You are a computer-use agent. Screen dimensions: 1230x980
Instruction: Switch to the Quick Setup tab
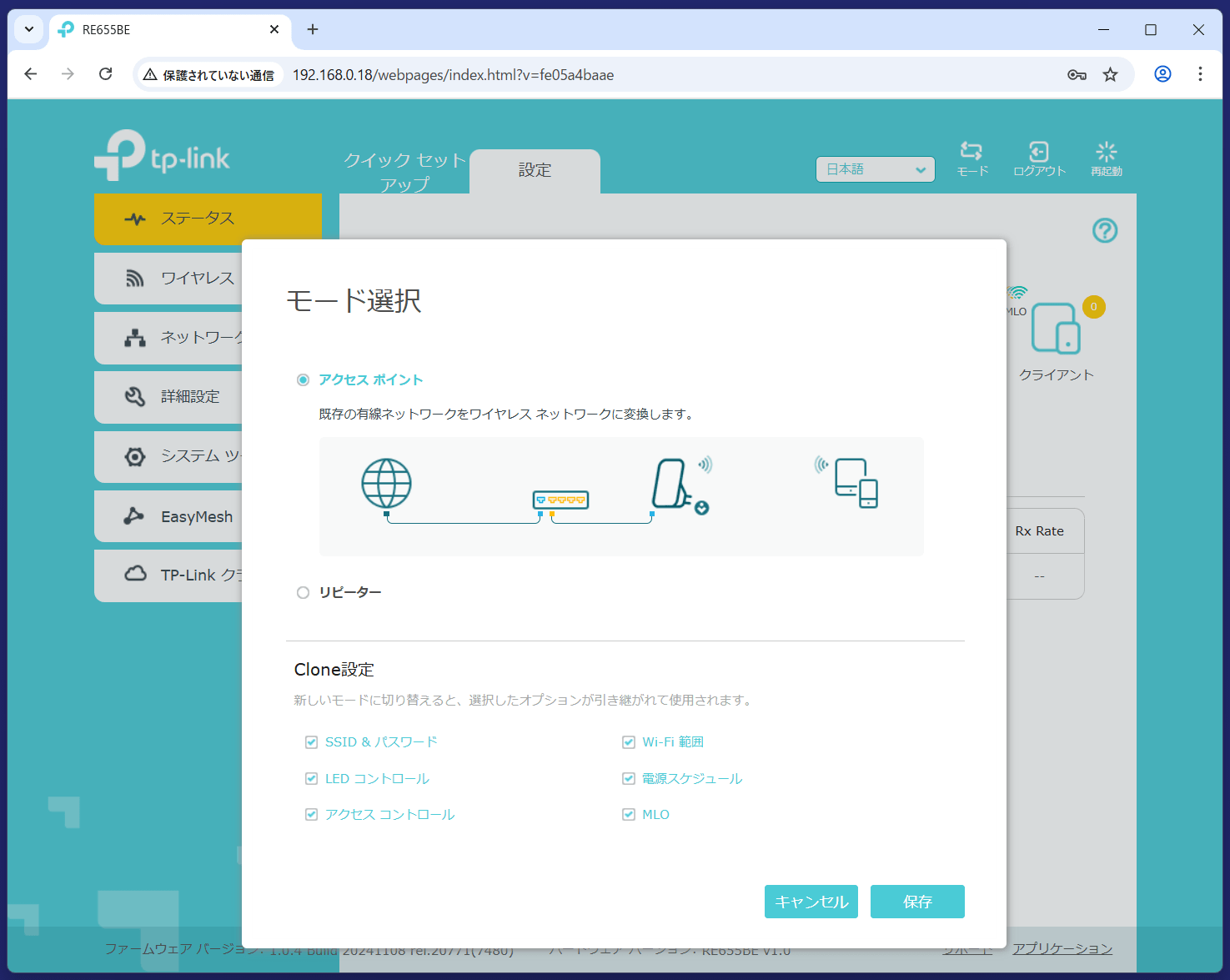click(x=404, y=171)
